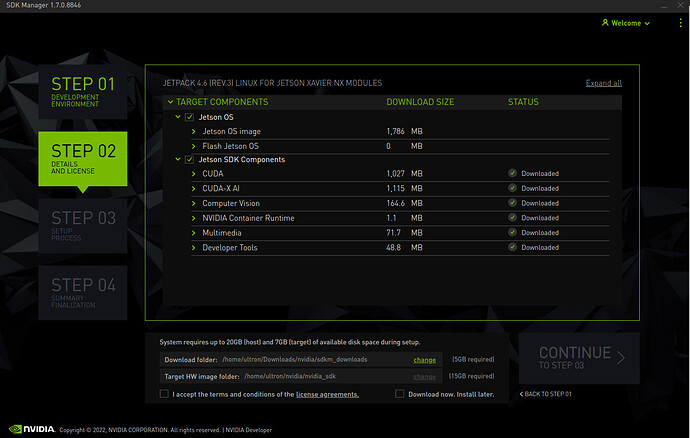This screenshot has height=438, width=690.
Task: Select Step 03 Setup Process
Action: click(83, 226)
